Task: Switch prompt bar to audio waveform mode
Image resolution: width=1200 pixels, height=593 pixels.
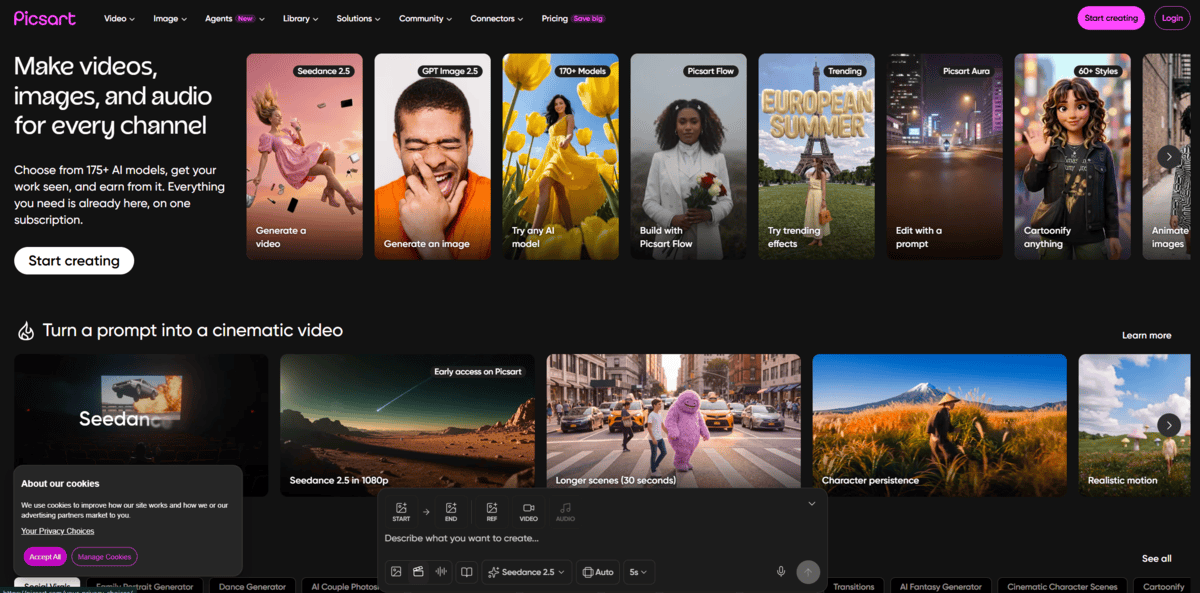Action: (x=441, y=572)
